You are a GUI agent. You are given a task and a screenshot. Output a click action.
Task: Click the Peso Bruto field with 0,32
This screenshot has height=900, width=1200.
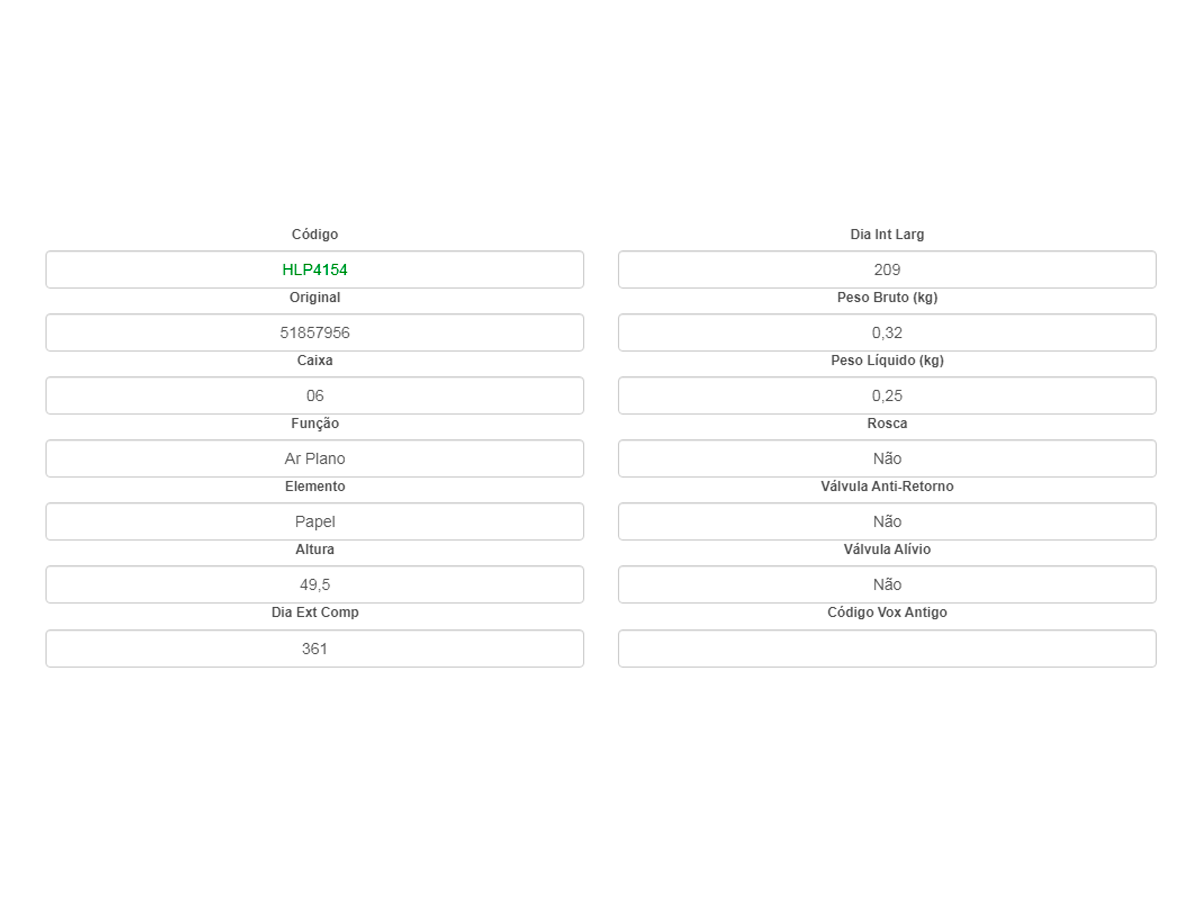[887, 333]
